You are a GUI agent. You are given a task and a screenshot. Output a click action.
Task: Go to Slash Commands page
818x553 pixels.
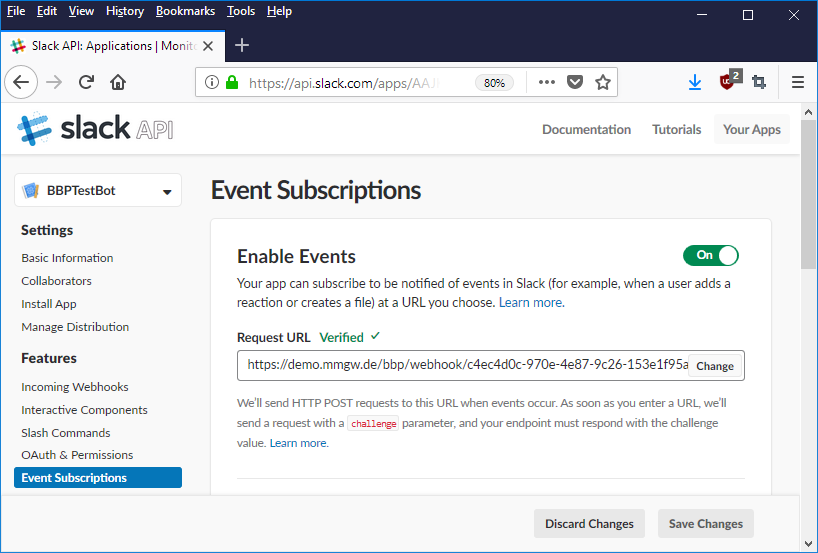pos(66,432)
